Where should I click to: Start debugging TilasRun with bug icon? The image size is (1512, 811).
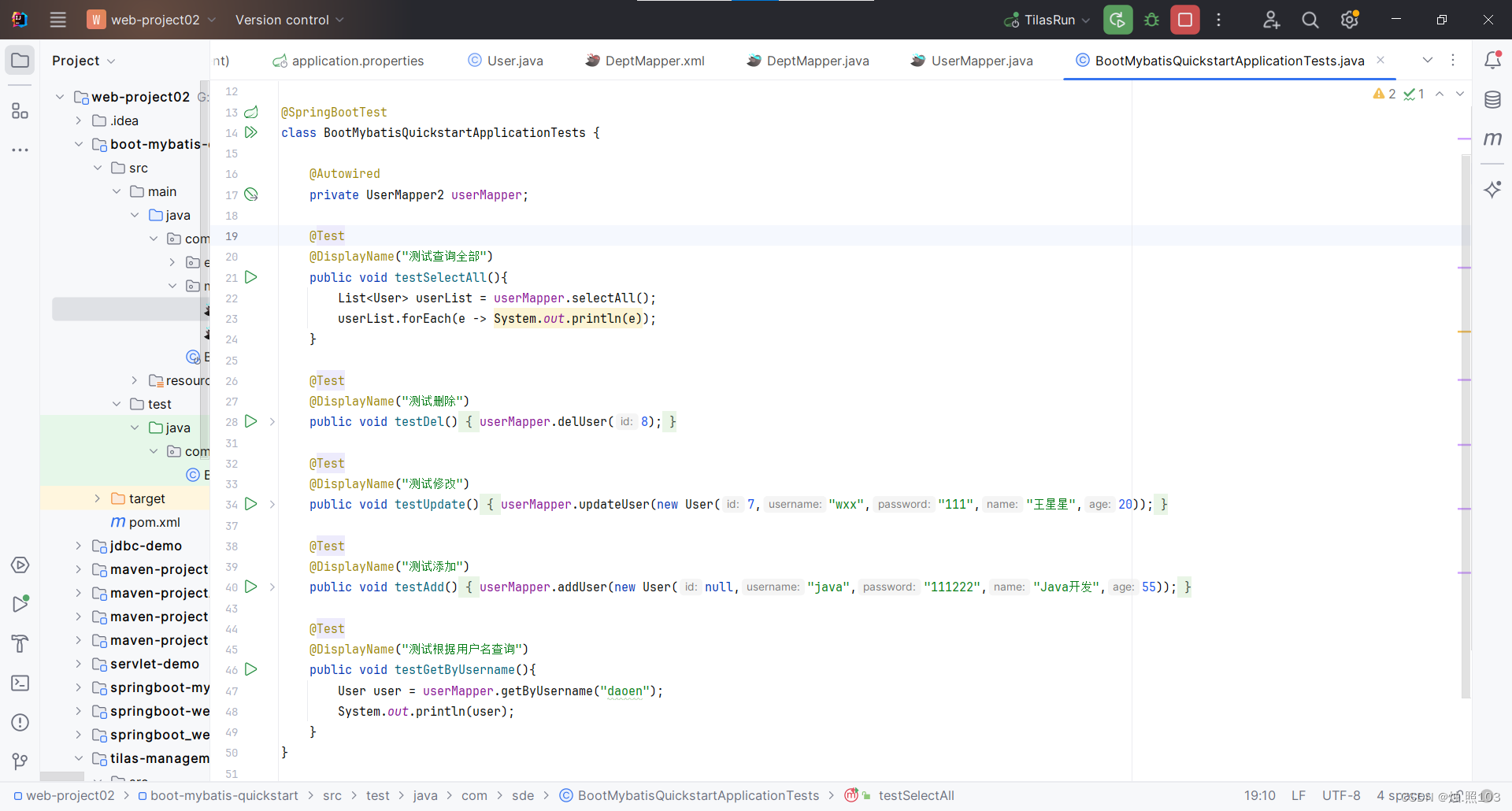(x=1151, y=20)
